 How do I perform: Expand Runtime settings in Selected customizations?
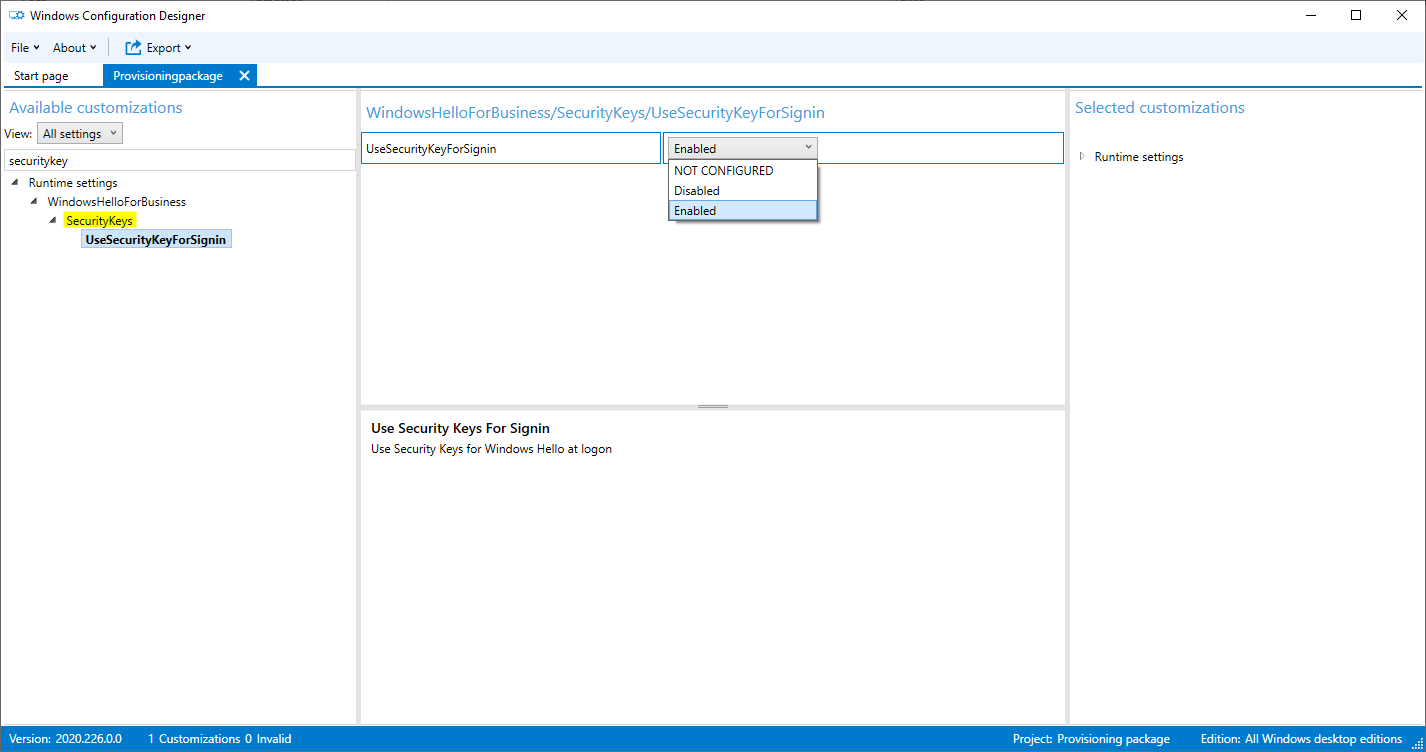pos(1082,156)
